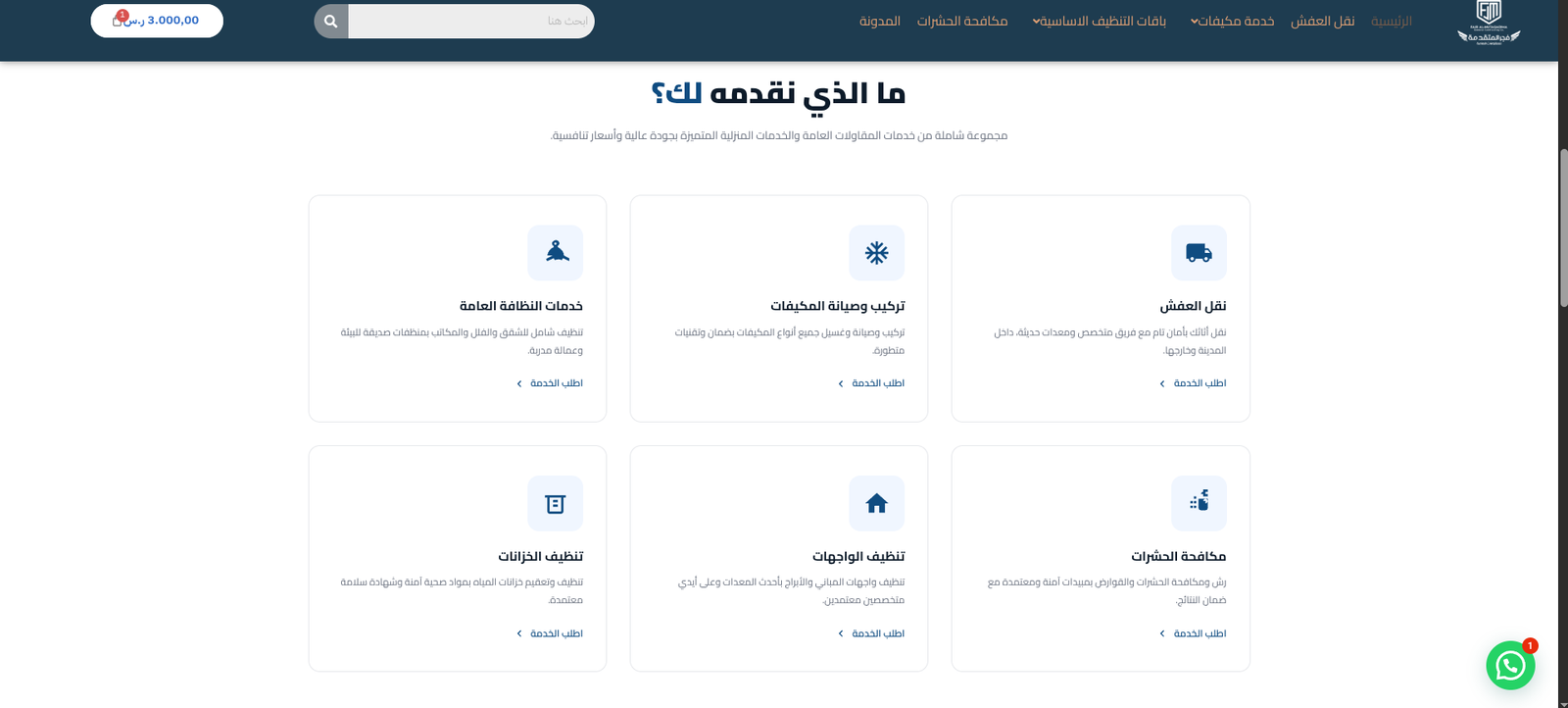Open the shopping cart showing 3.000,00
The height and width of the screenshot is (708, 1568).
pos(157,21)
